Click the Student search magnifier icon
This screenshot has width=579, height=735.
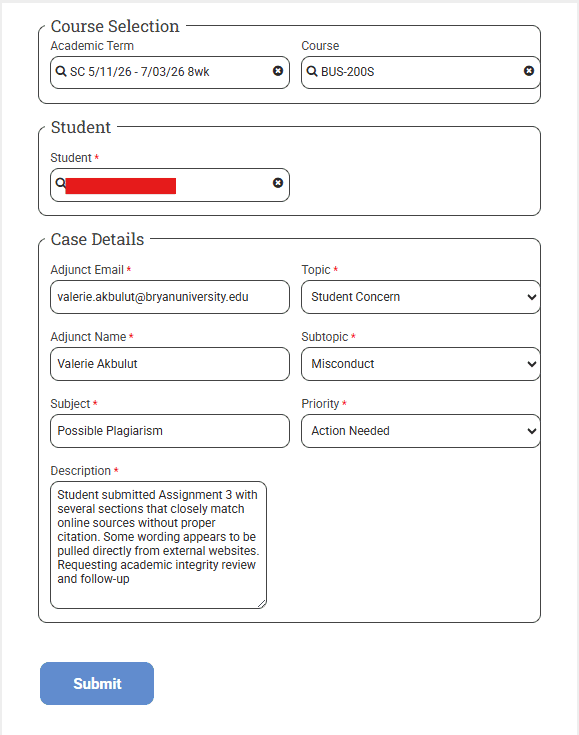[60, 182]
